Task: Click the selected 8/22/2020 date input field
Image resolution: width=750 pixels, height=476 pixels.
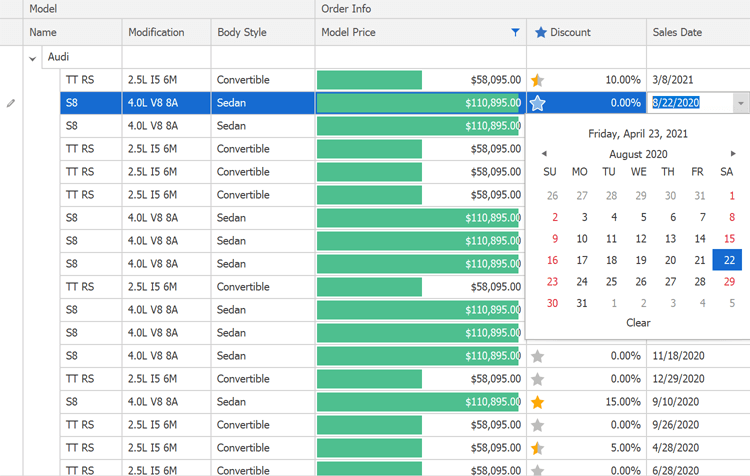Action: [x=690, y=103]
